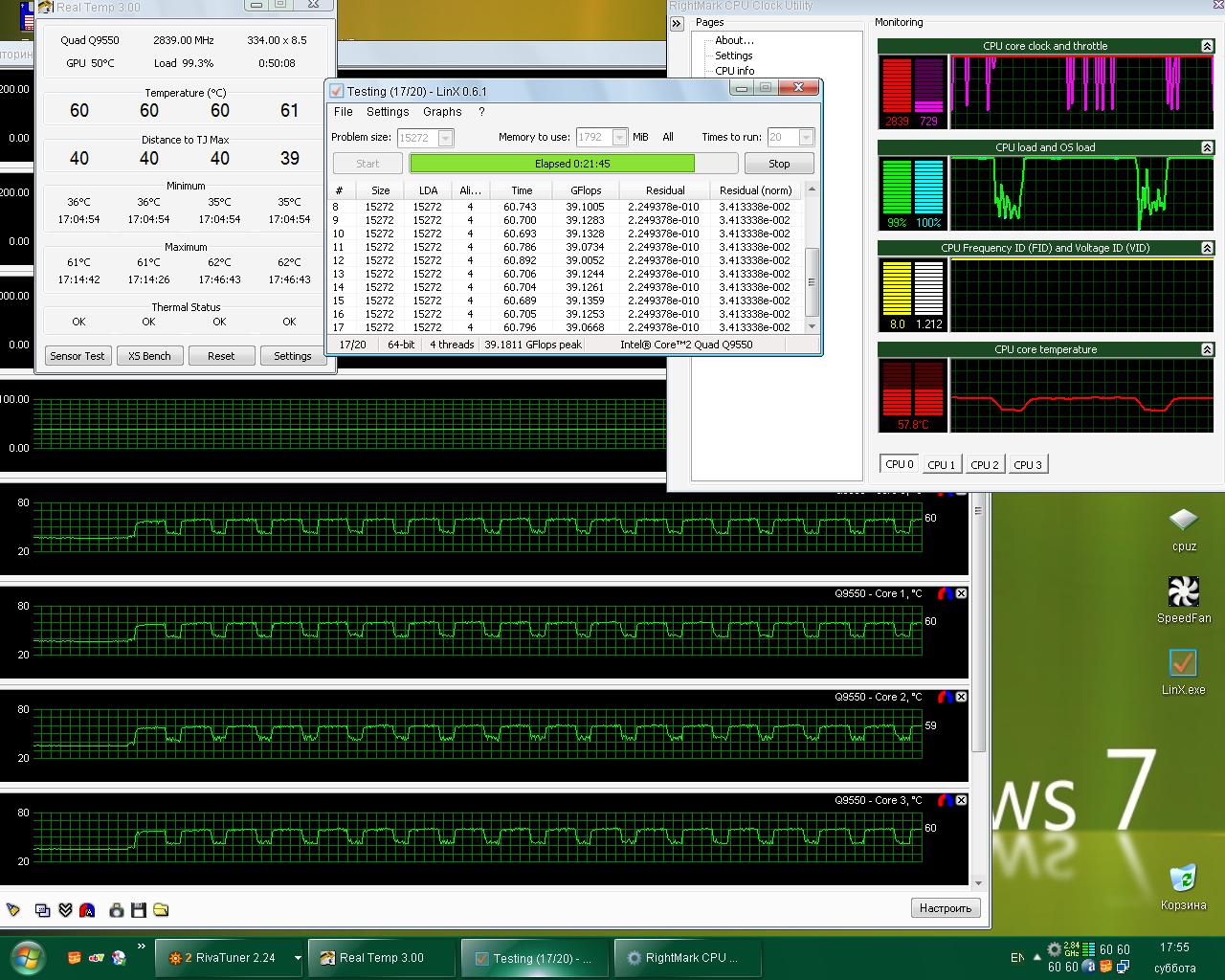Click the Настроить button
The image size is (1225, 980).
coord(946,908)
